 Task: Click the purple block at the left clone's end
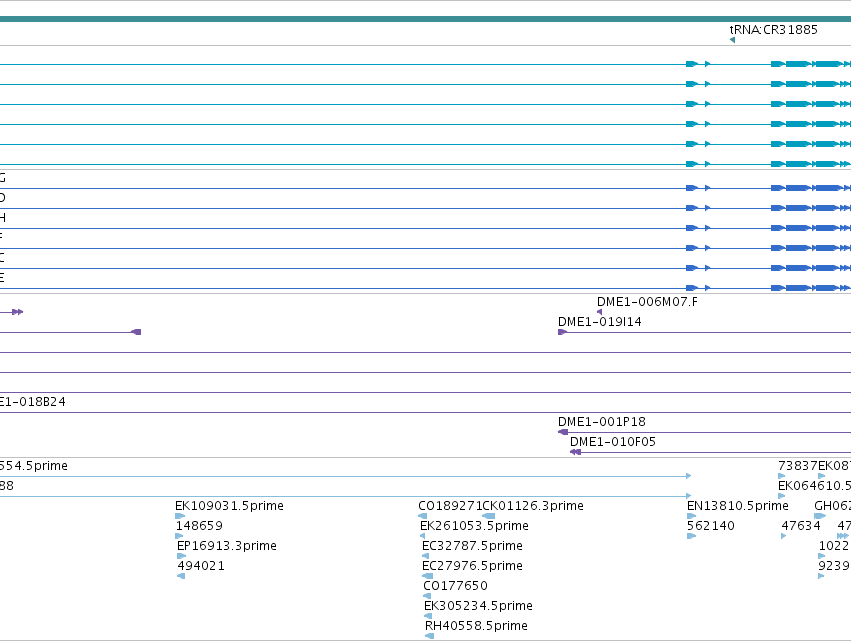[137, 332]
